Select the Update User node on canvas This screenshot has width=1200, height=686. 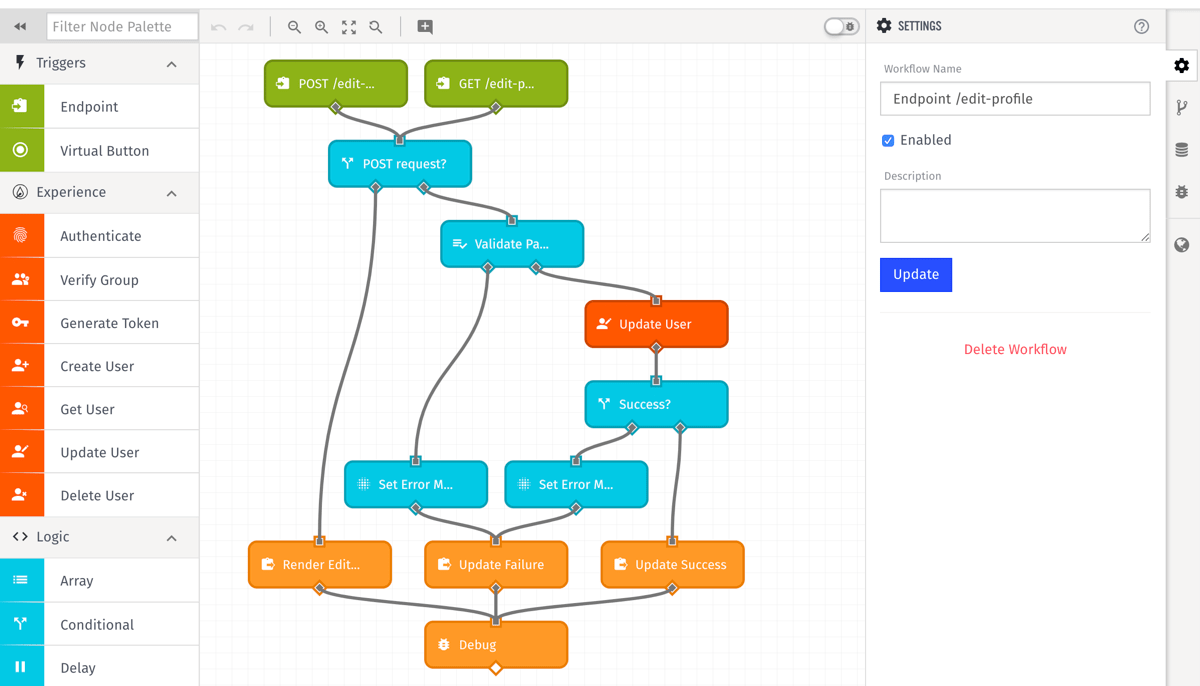pos(656,324)
